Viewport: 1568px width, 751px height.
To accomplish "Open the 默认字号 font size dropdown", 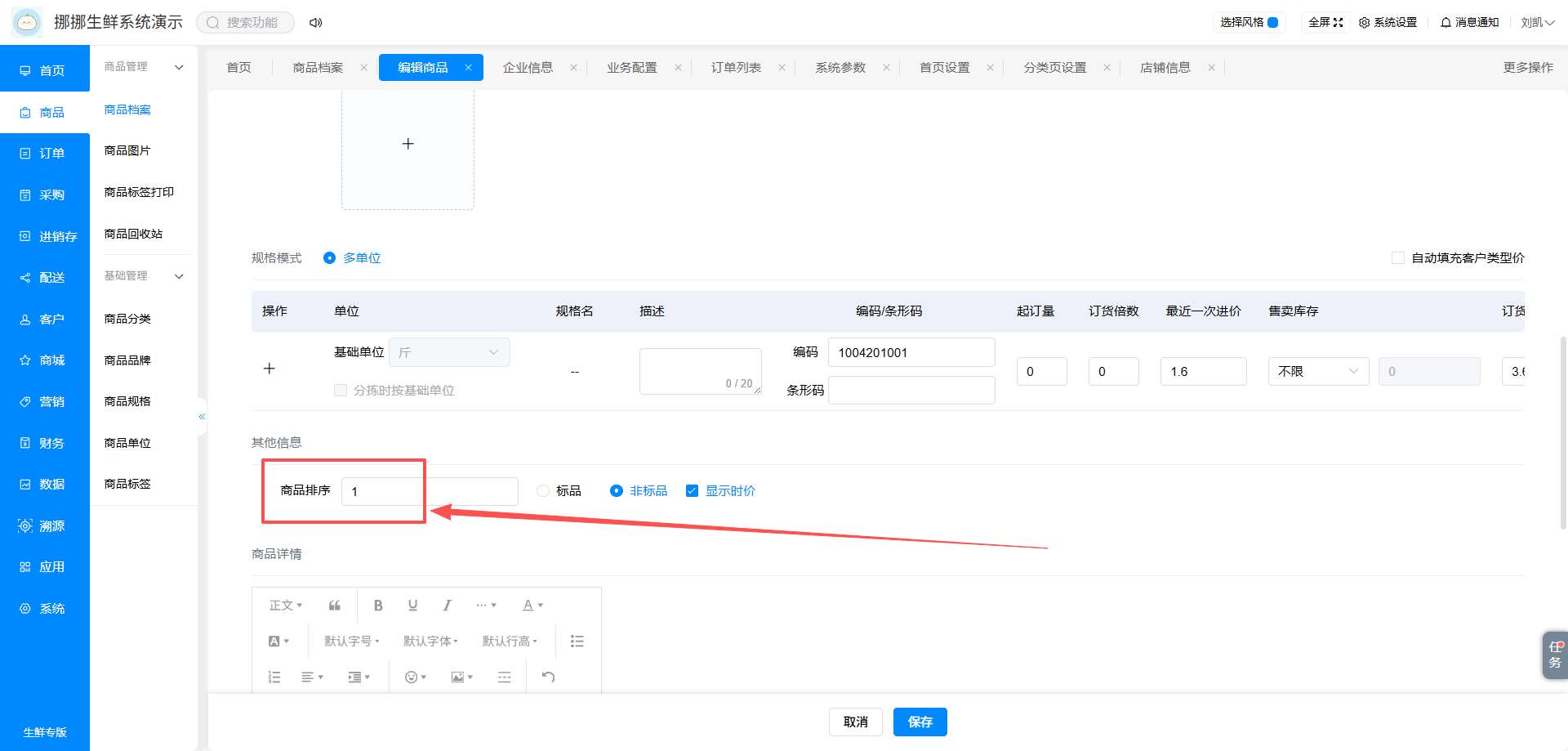I will pos(352,641).
